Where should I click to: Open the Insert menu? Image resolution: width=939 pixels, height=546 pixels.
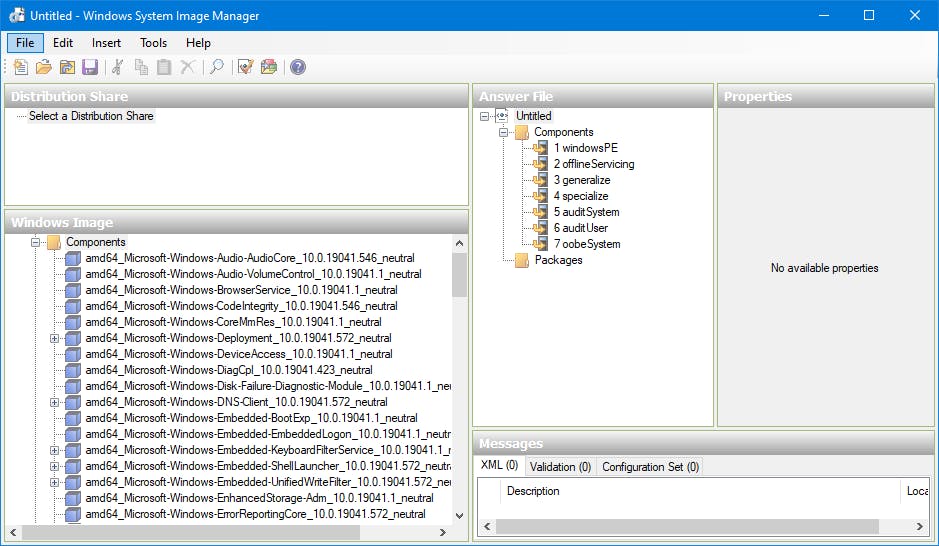tap(106, 43)
